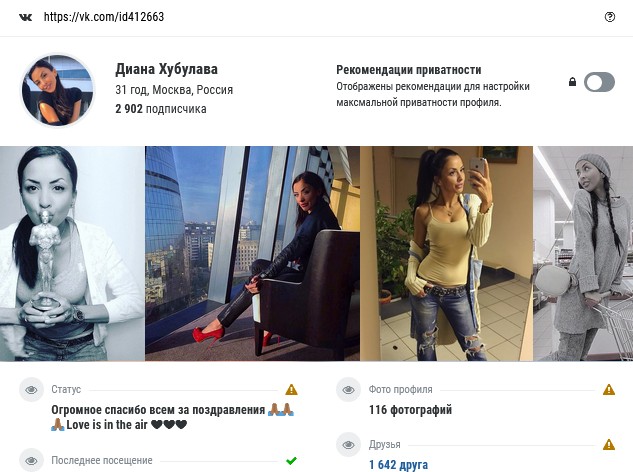The height and width of the screenshot is (472, 633).
Task: Toggle the Рекомендации приватности switch
Action: click(599, 82)
